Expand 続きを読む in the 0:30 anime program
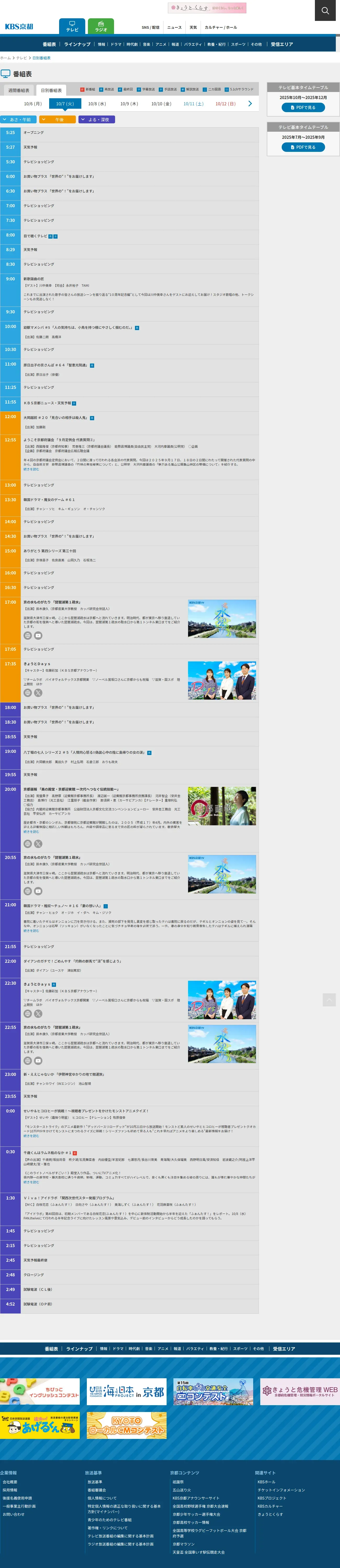 (x=31, y=1182)
